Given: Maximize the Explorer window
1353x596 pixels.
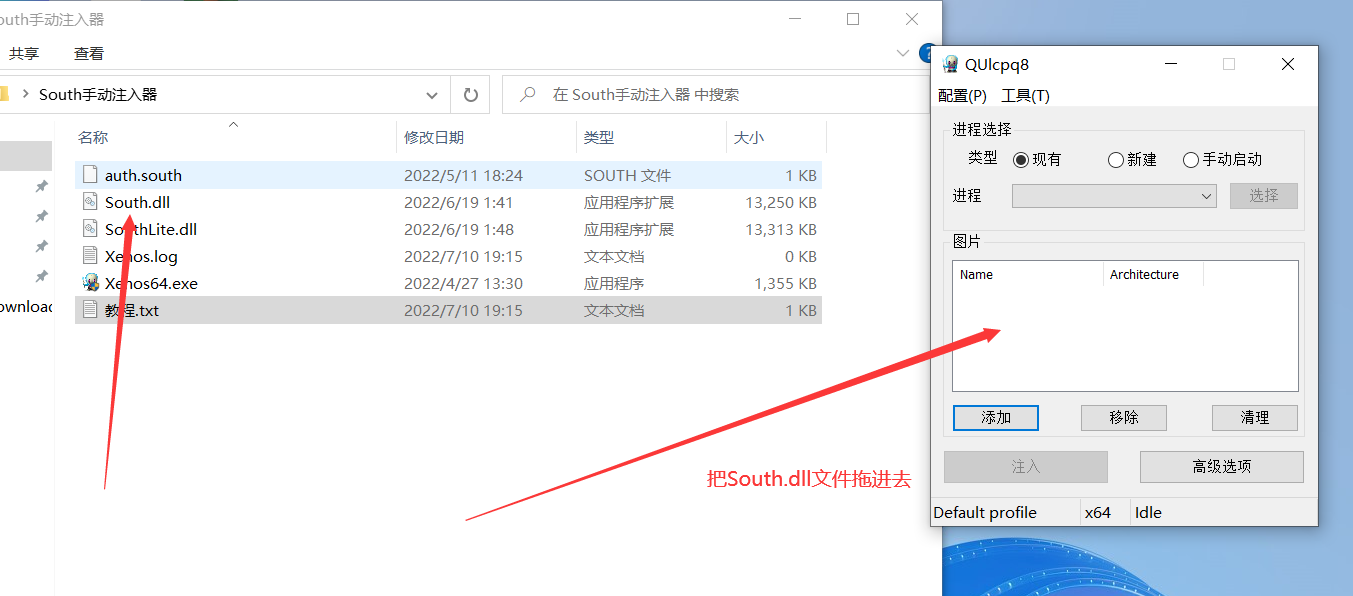Looking at the screenshot, I should 853,19.
